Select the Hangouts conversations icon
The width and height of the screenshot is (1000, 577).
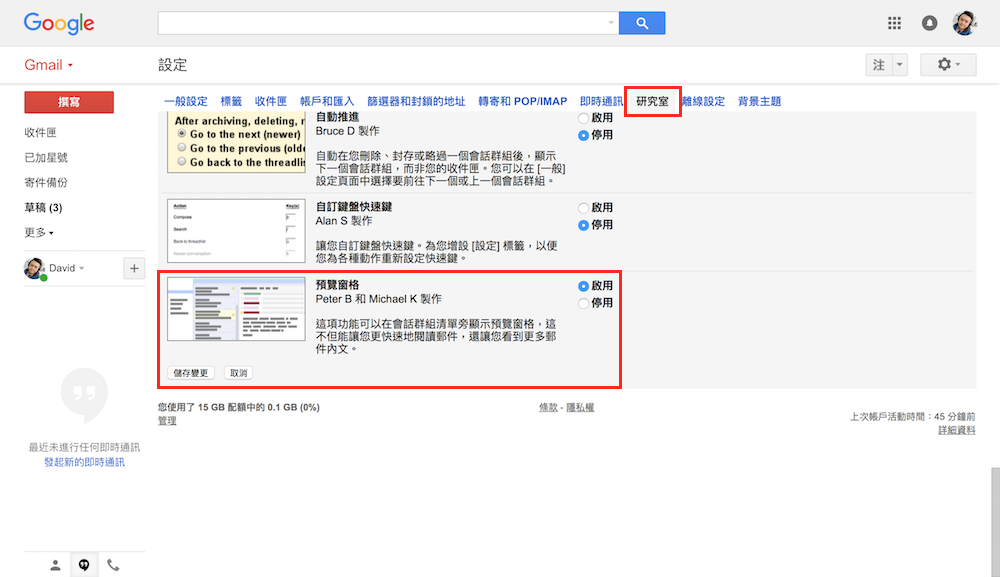click(x=84, y=565)
